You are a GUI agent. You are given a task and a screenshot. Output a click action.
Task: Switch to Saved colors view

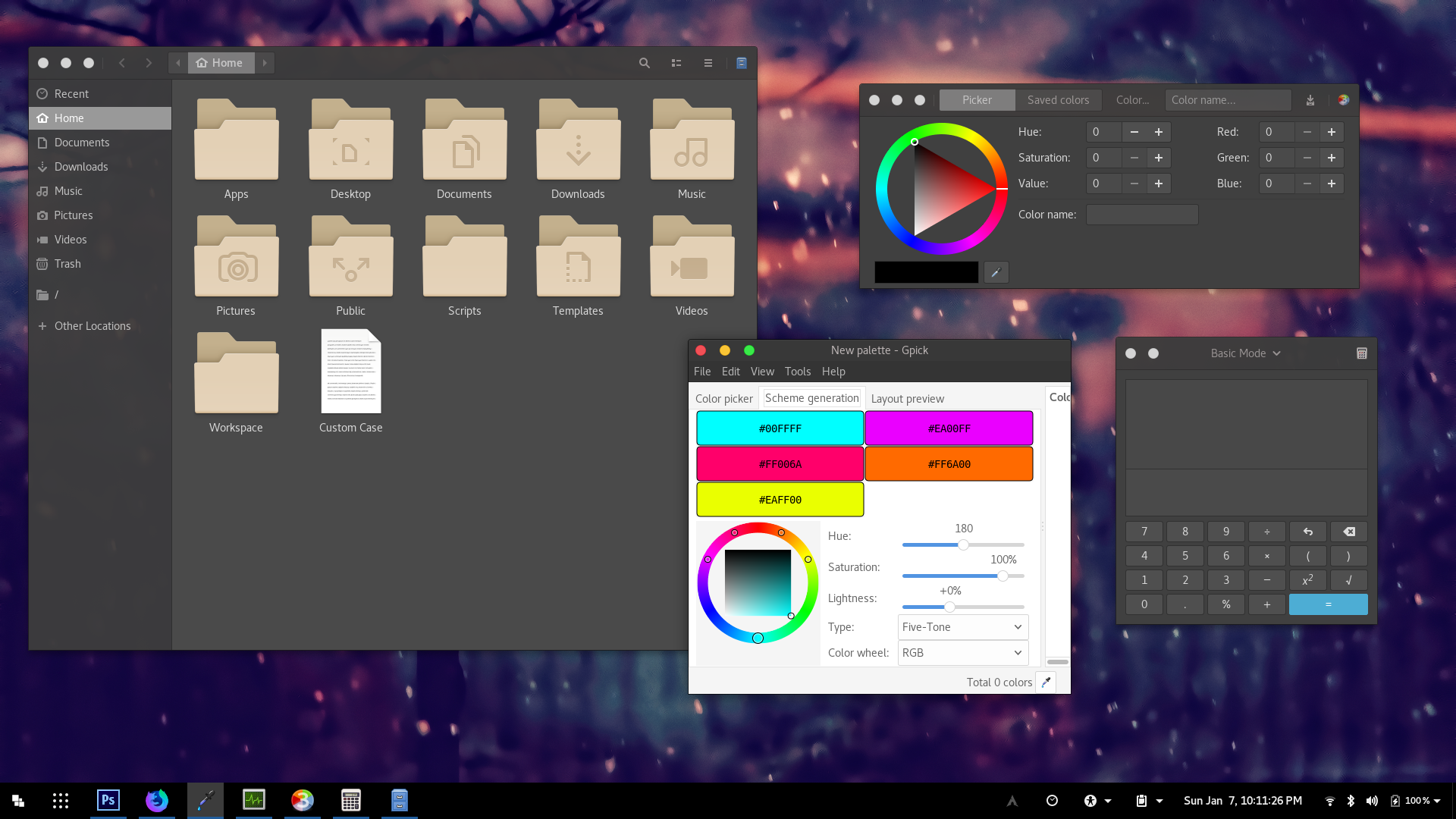(x=1059, y=99)
